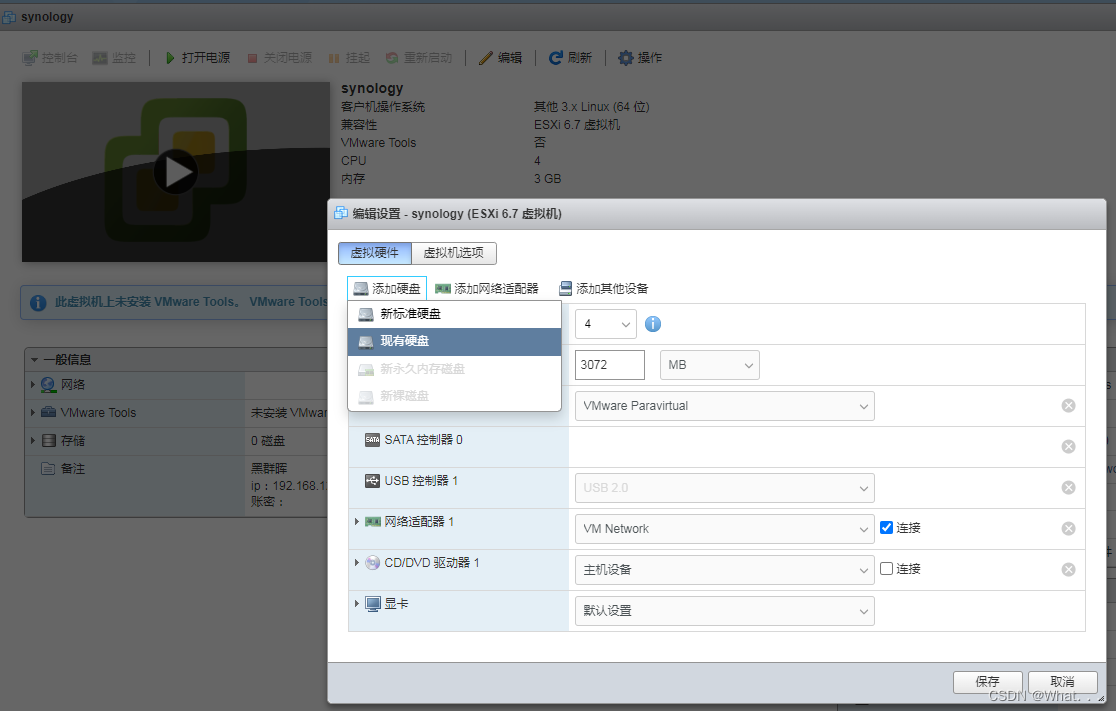The image size is (1116, 711).
Task: Click the memory size field showing 3072
Action: (x=609, y=365)
